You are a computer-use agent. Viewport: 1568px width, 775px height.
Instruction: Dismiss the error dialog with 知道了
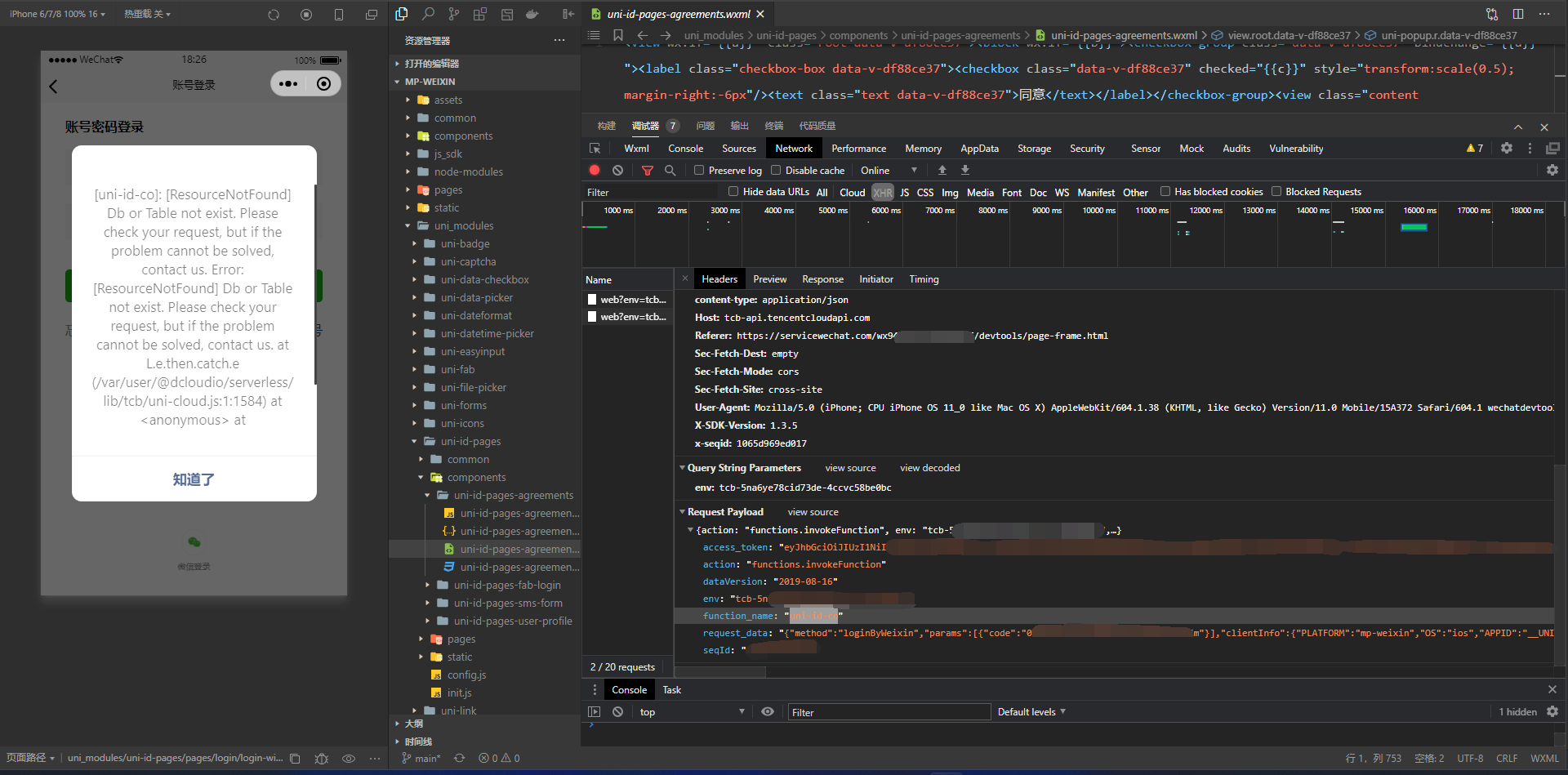[194, 479]
